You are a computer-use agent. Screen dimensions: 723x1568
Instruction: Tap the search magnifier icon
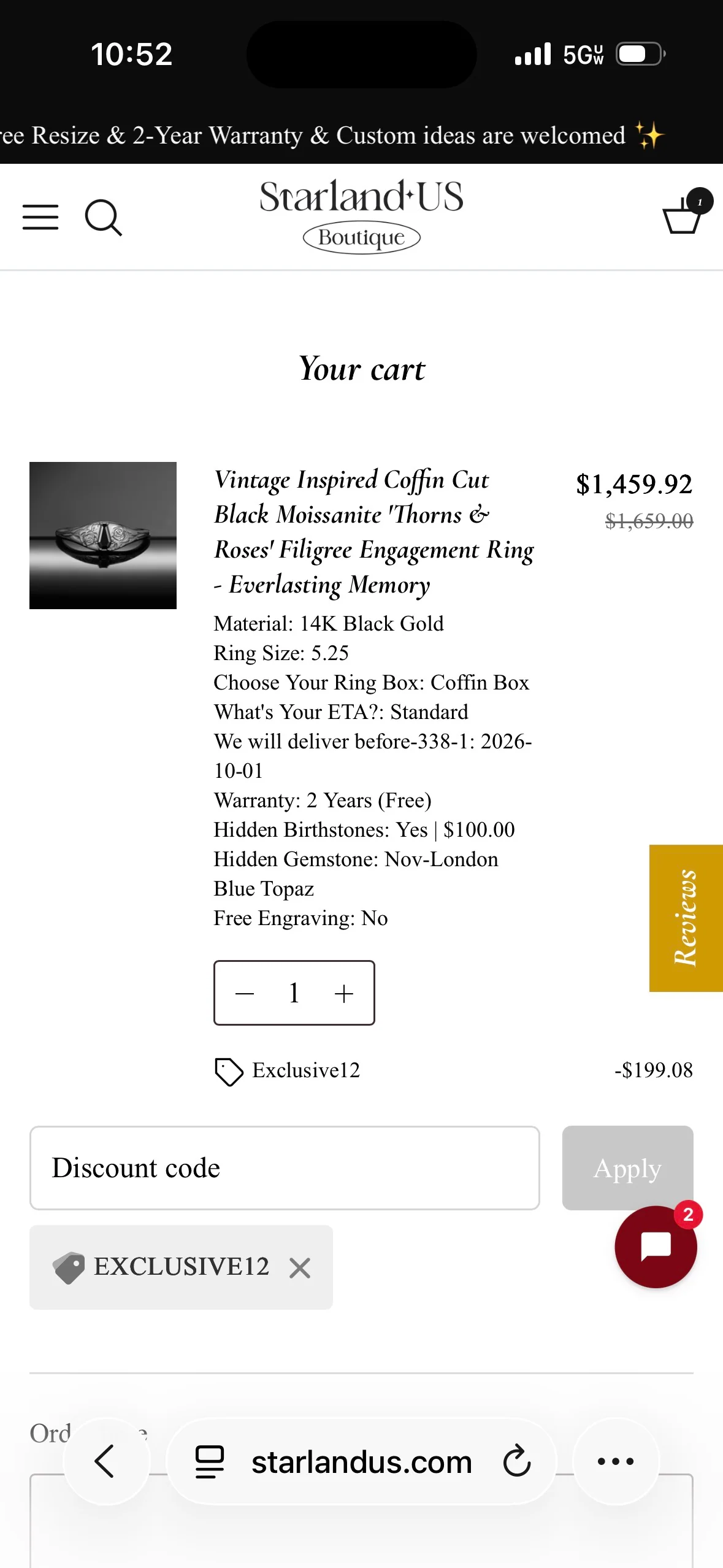click(103, 217)
